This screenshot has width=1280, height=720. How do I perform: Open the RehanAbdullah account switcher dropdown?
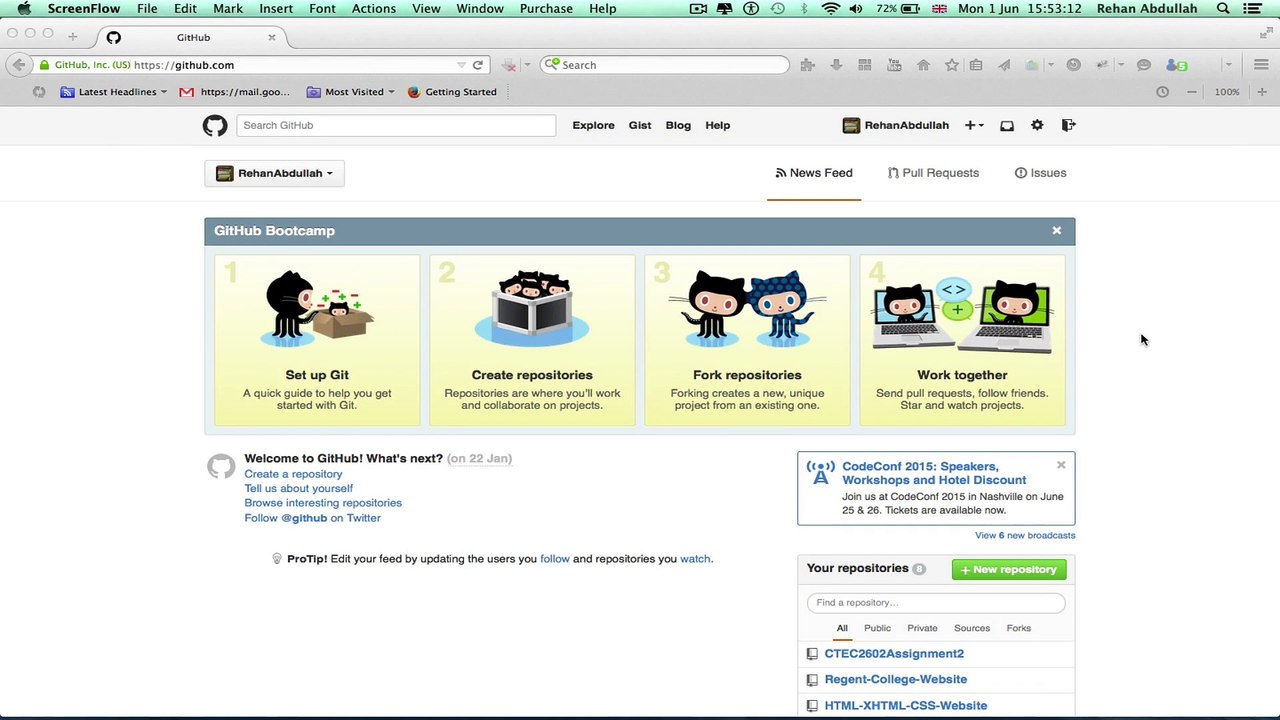pyautogui.click(x=274, y=173)
